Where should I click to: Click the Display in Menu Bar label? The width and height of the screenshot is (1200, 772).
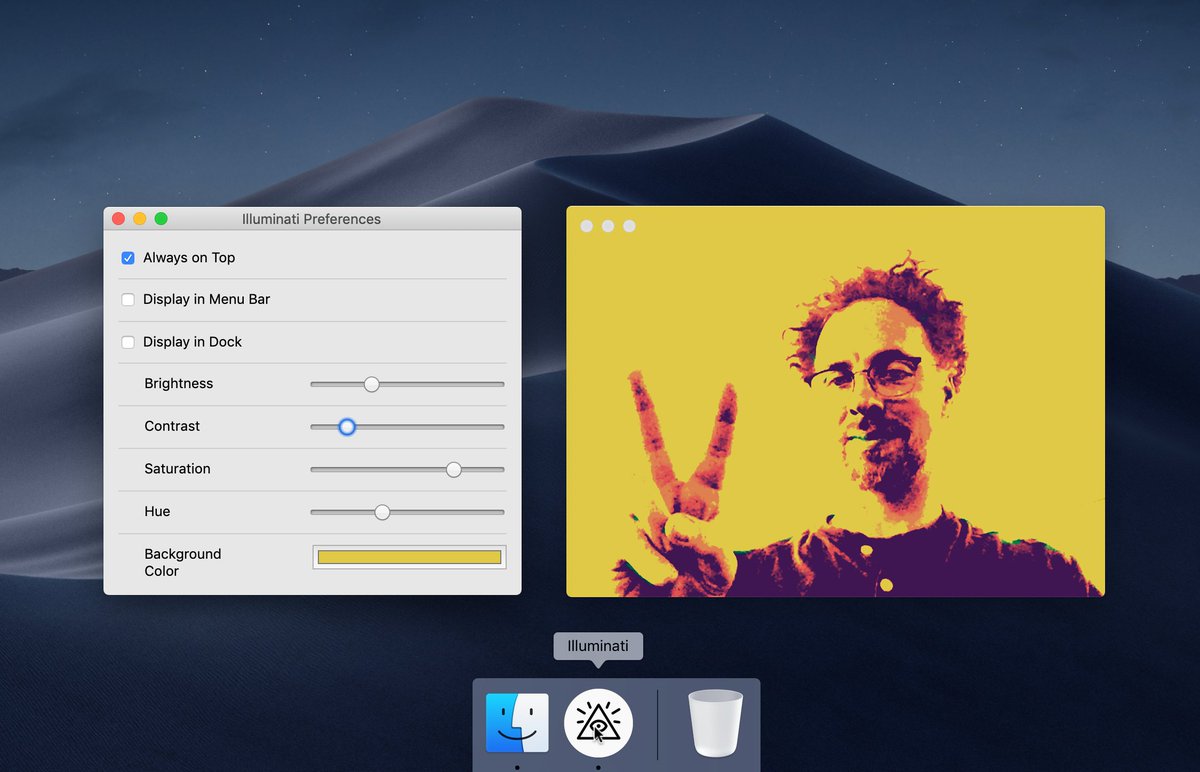[x=206, y=300]
